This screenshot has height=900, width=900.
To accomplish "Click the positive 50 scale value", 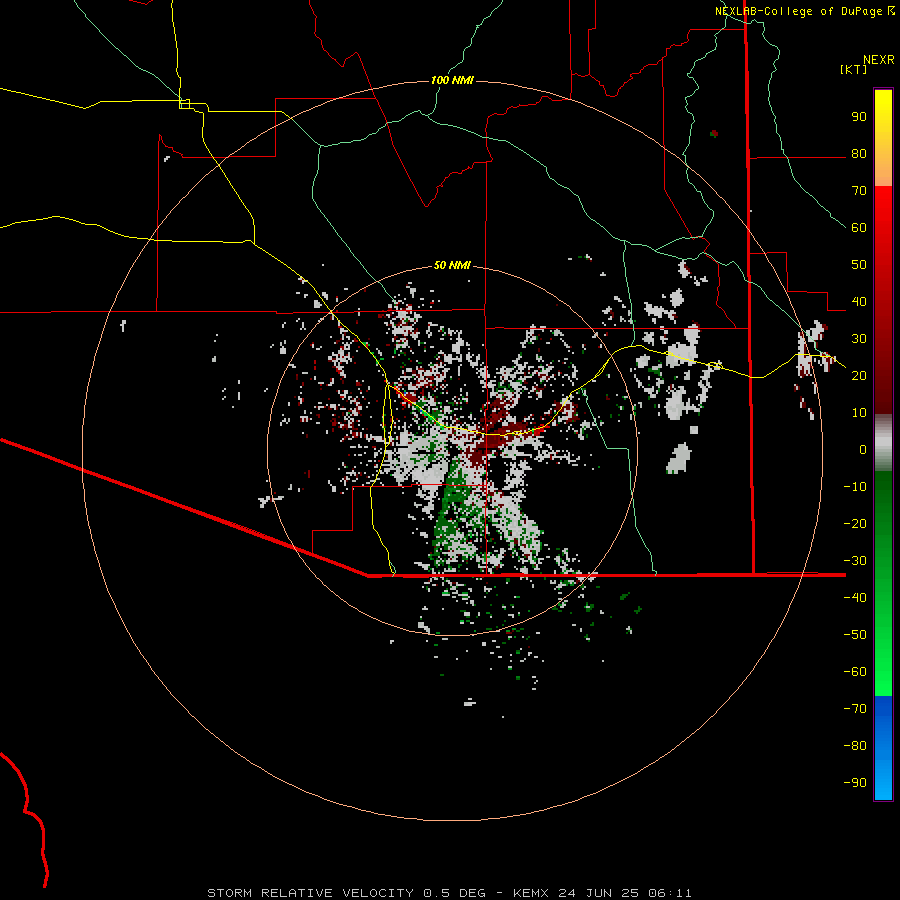I will (x=859, y=265).
